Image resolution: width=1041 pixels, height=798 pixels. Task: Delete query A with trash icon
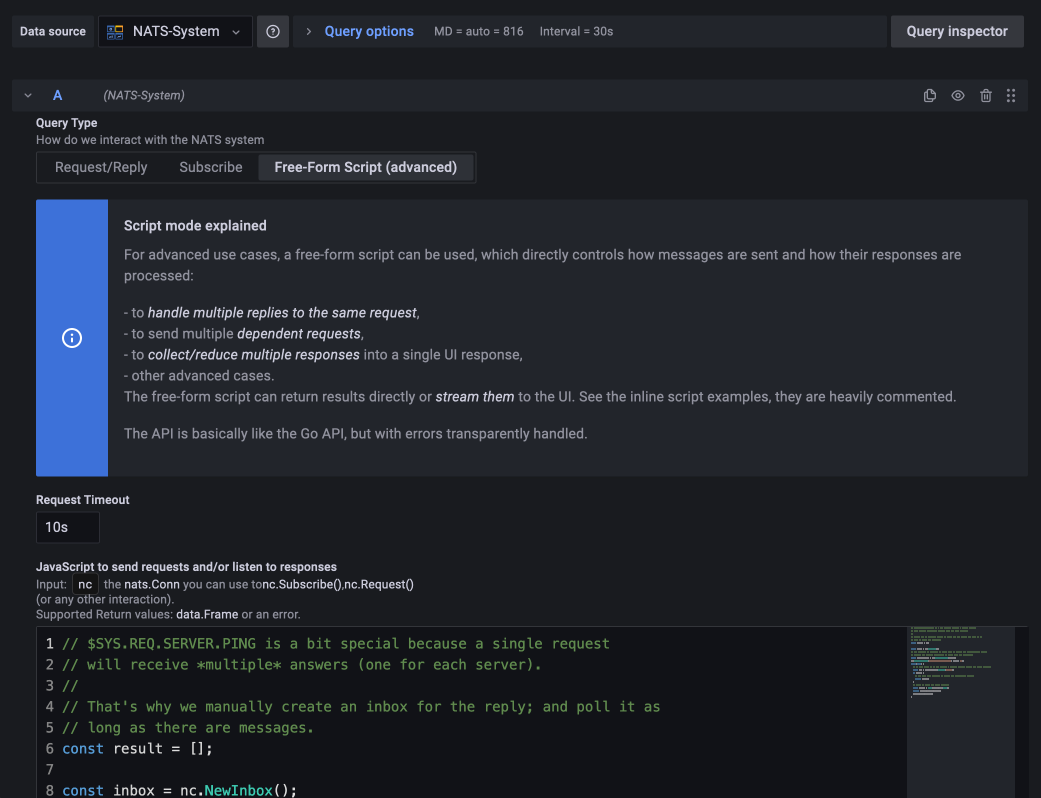pyautogui.click(x=985, y=96)
